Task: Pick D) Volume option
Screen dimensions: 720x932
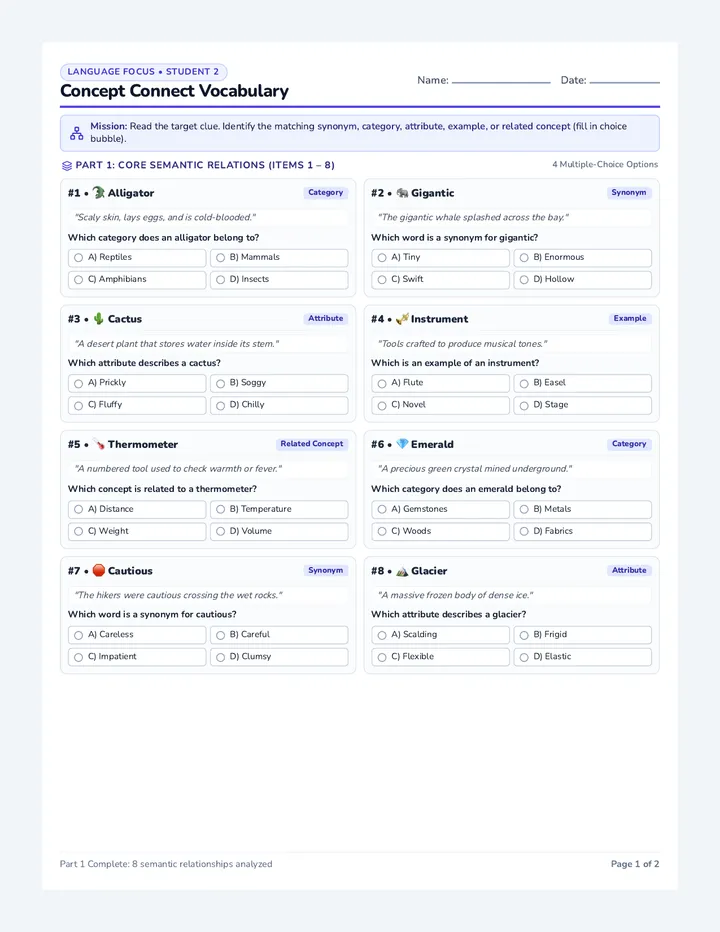Action: click(x=279, y=531)
